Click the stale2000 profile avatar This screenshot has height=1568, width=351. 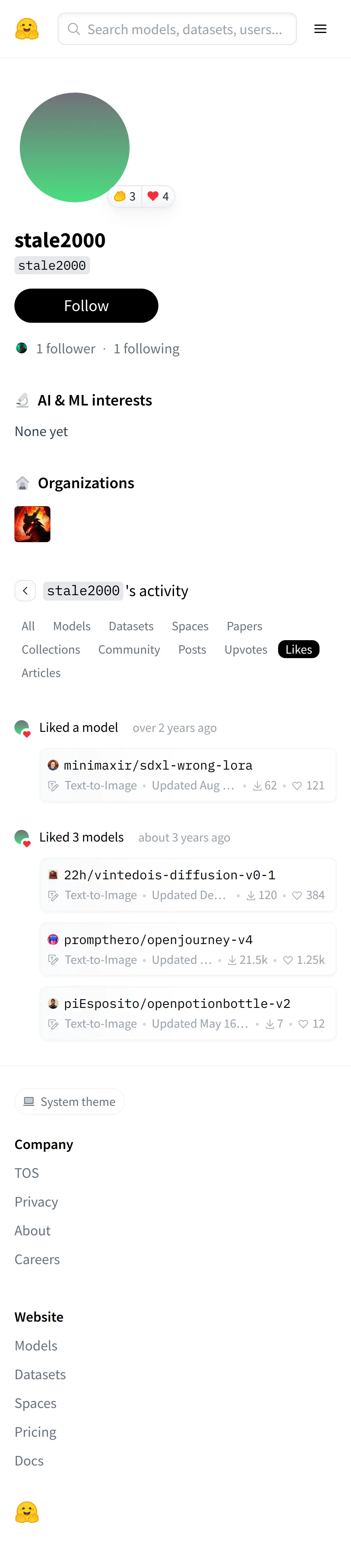click(74, 147)
